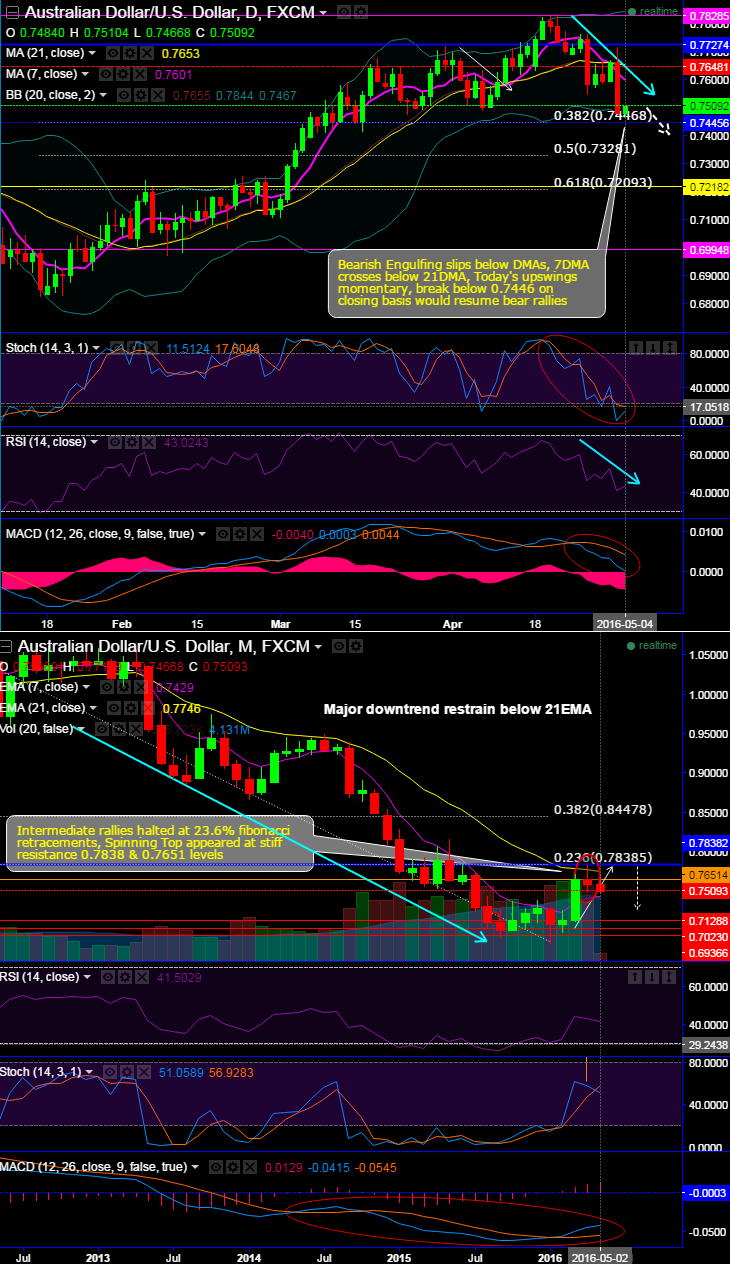Viewport: 730px width, 1265px height.
Task: Select the 'Major downtrend restrain below 21EMA' text annotation
Action: 458,709
